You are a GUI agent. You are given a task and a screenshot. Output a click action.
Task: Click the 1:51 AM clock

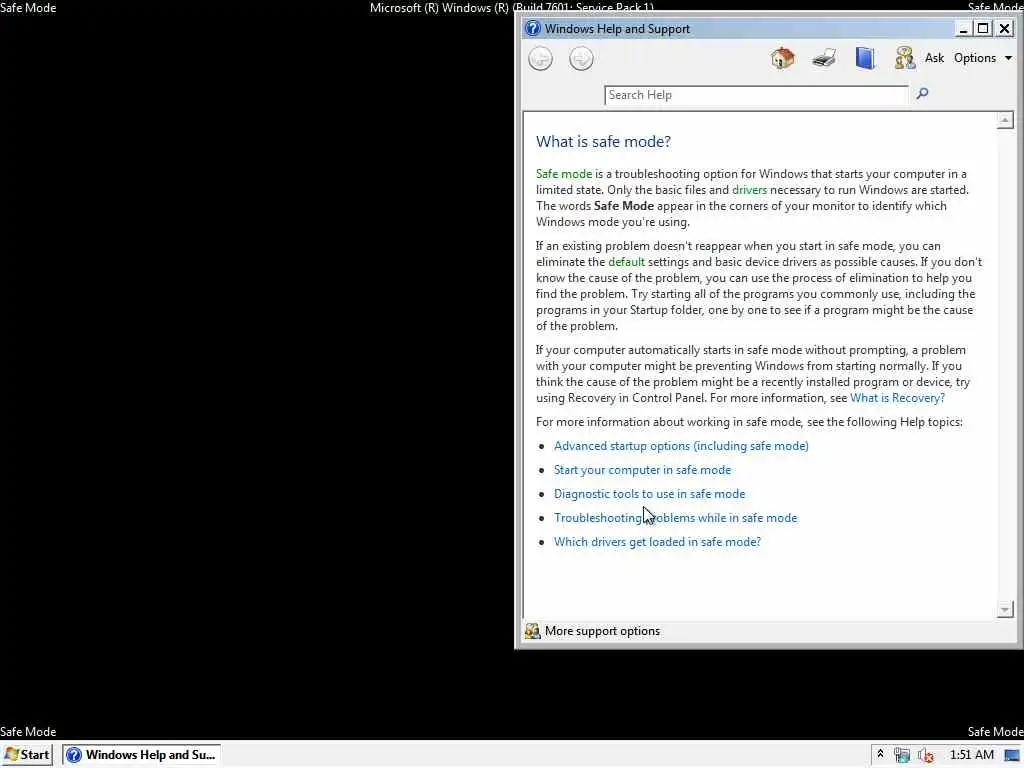point(971,755)
